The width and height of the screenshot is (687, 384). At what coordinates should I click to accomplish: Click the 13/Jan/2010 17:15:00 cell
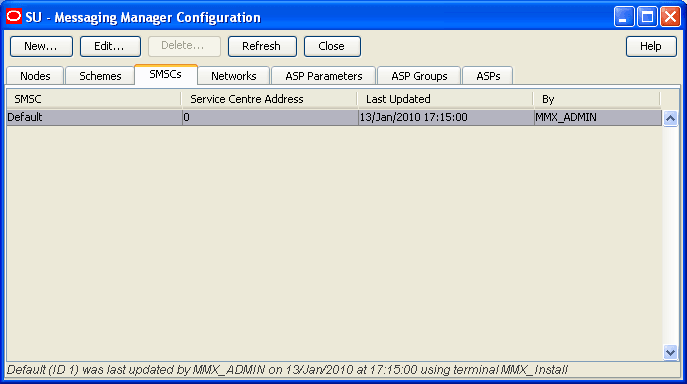click(446, 117)
